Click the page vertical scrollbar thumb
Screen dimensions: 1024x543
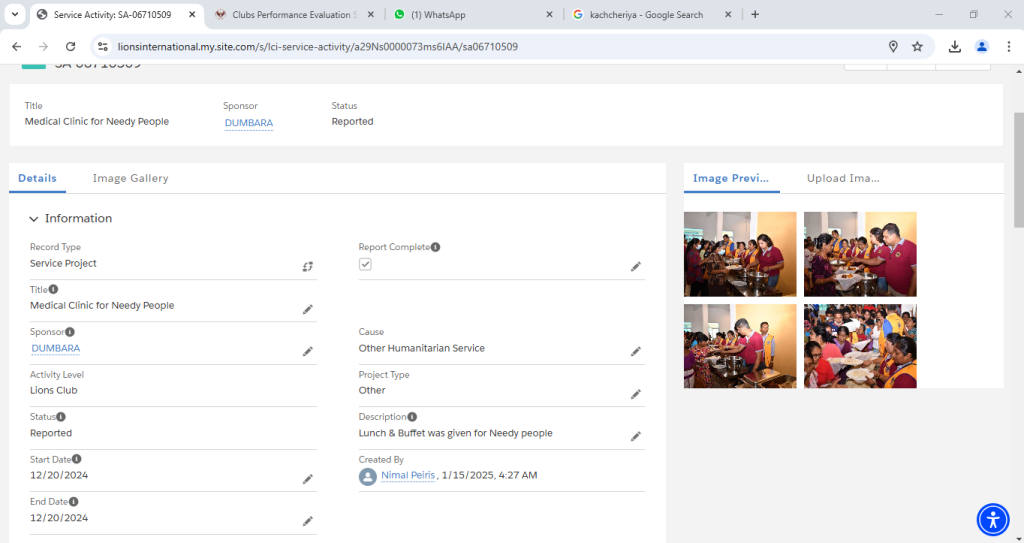(x=1018, y=170)
